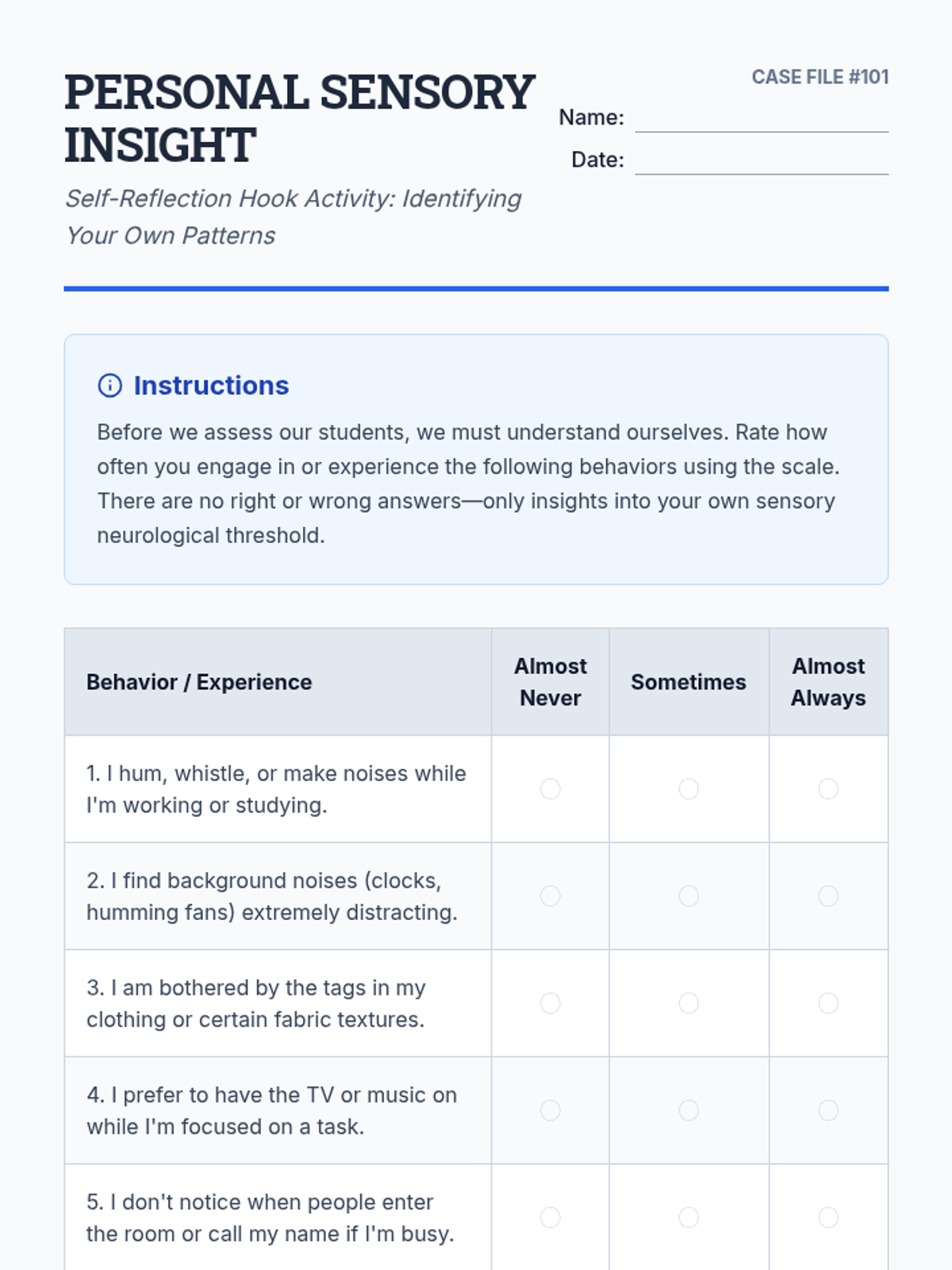Choose Almost Never for TV or music
Viewport: 952px width, 1270px height.
click(550, 1110)
